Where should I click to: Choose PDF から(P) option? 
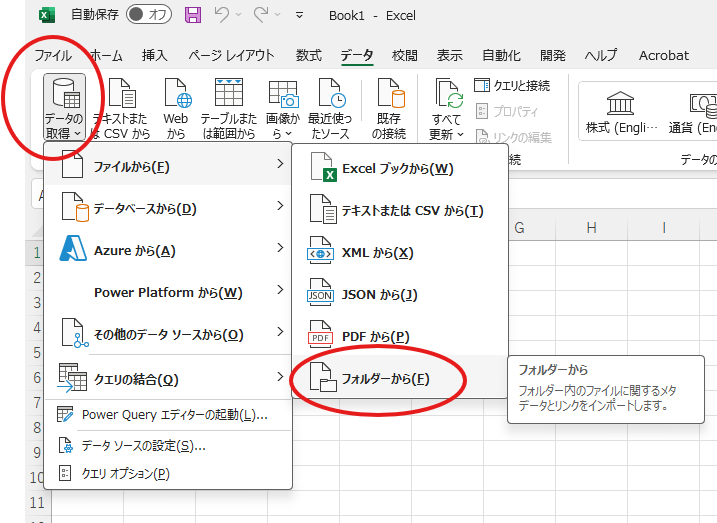click(x=400, y=337)
